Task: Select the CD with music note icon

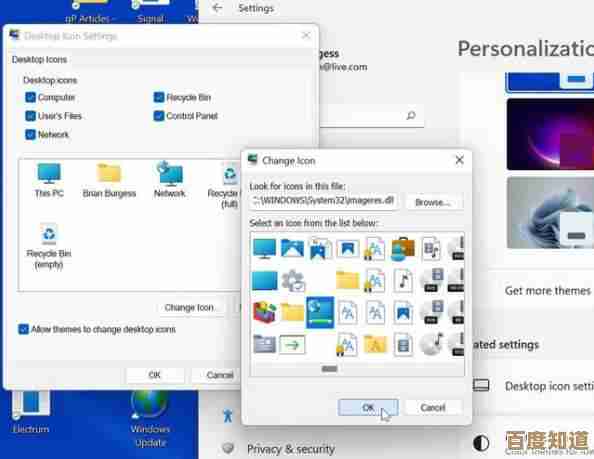Action: coord(431,344)
